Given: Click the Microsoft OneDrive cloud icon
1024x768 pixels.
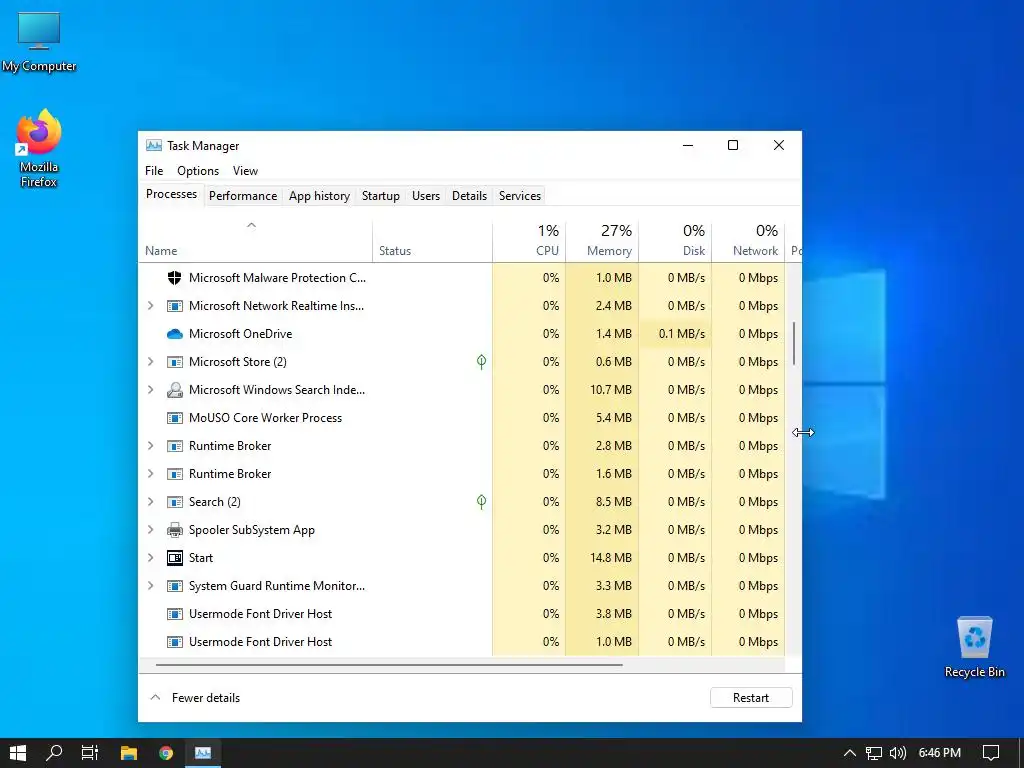Looking at the screenshot, I should pos(174,334).
